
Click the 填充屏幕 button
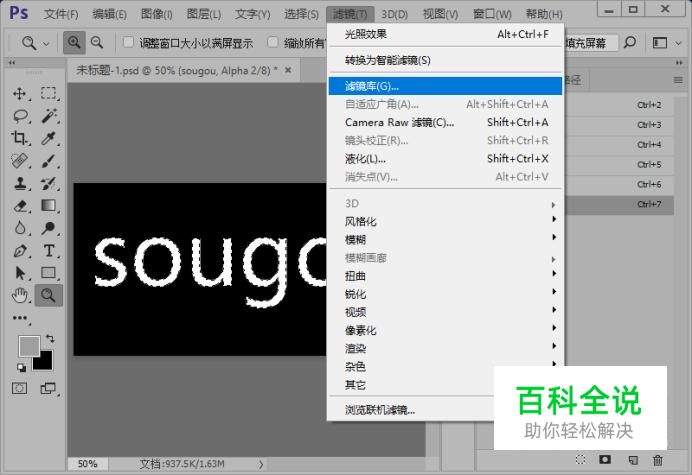(590, 43)
